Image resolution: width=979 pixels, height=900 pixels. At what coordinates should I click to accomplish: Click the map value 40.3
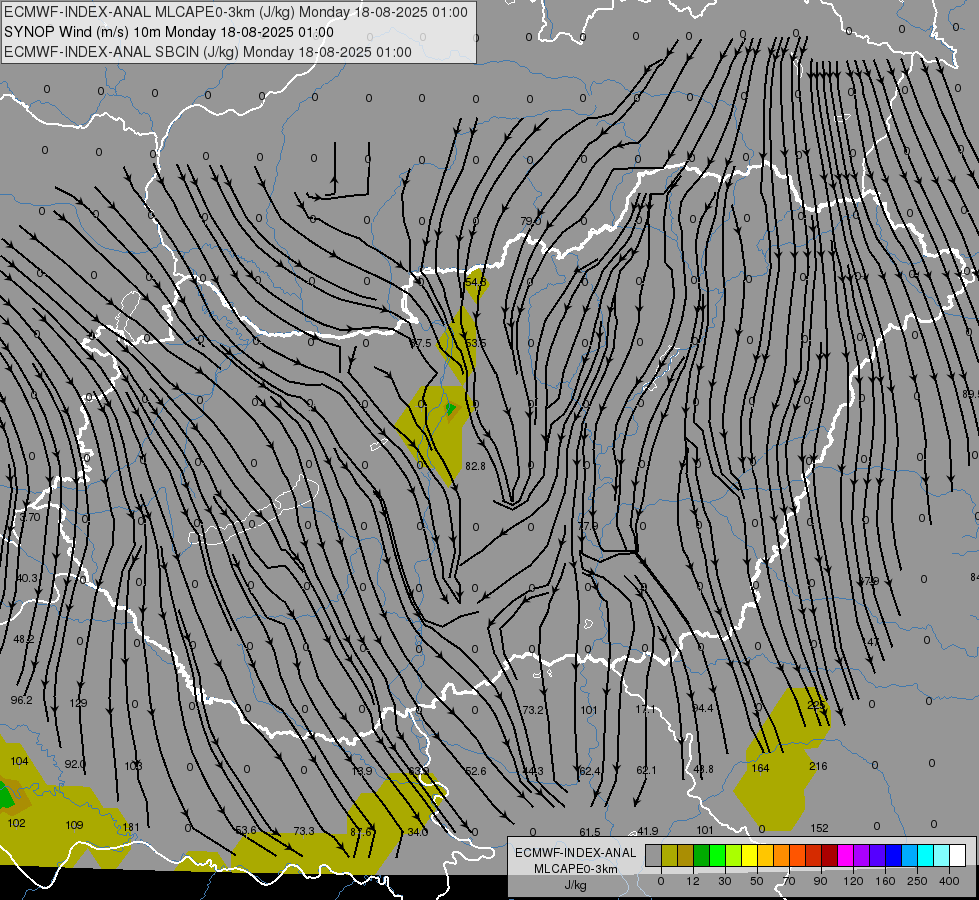27,578
